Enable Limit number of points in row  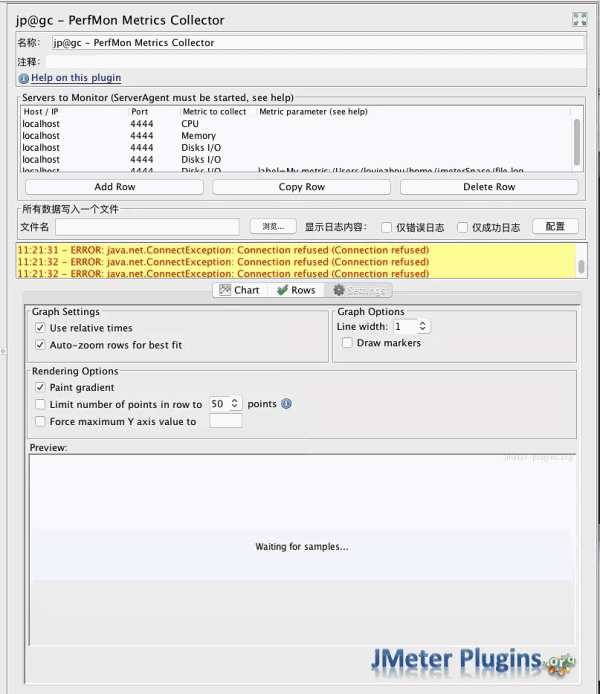(x=40, y=404)
